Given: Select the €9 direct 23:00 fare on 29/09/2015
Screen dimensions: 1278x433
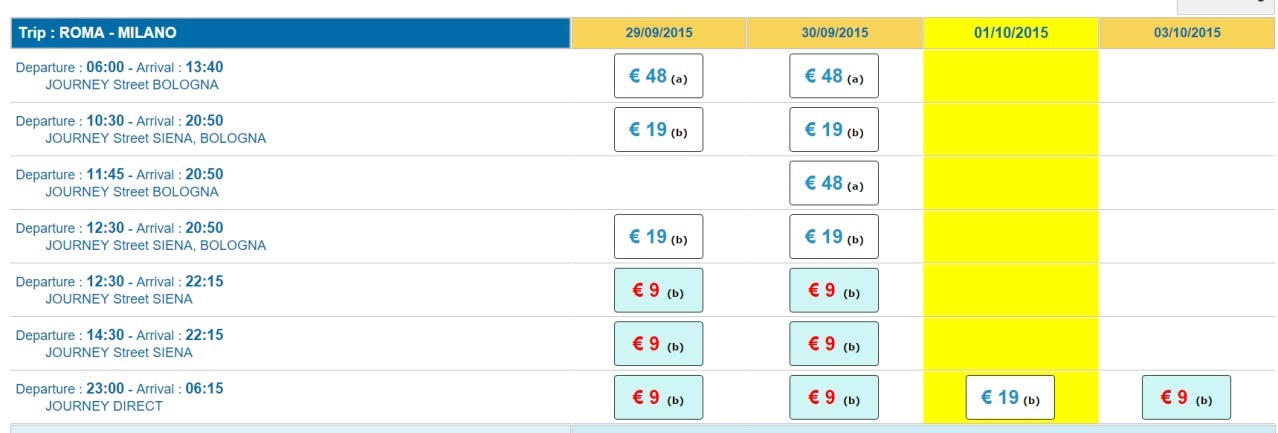Looking at the screenshot, I should (658, 398).
